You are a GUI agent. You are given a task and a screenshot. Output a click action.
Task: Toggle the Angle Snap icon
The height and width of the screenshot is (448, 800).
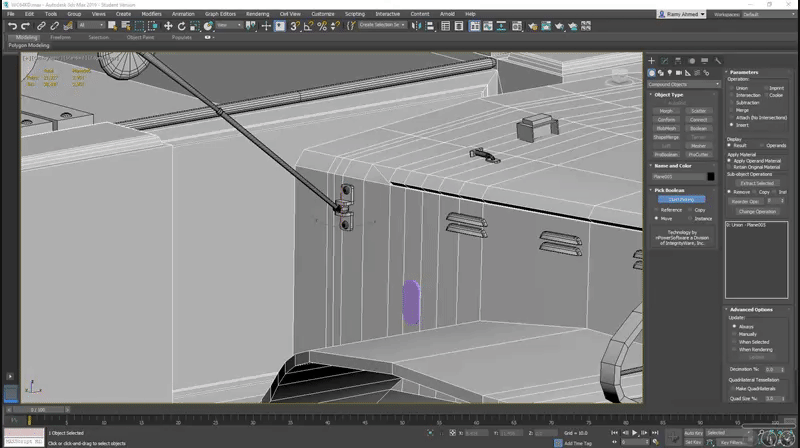click(309, 25)
